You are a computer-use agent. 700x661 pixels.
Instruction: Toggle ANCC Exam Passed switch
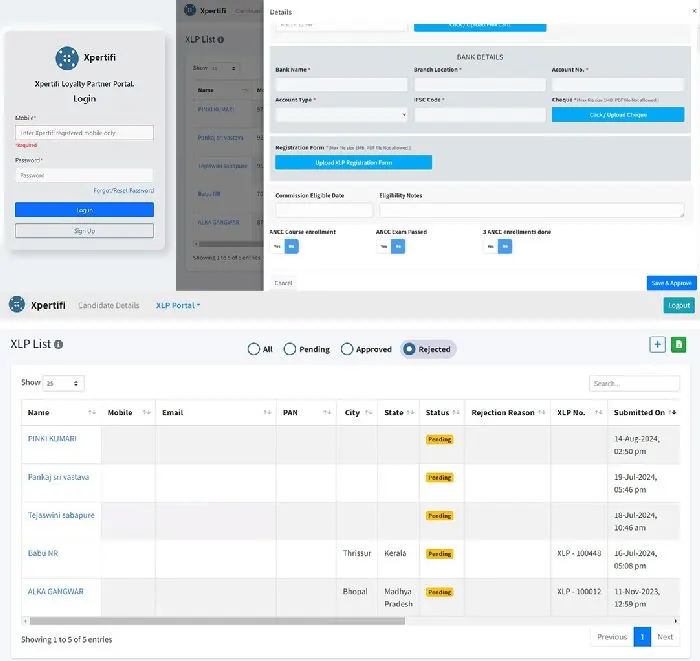pos(391,246)
